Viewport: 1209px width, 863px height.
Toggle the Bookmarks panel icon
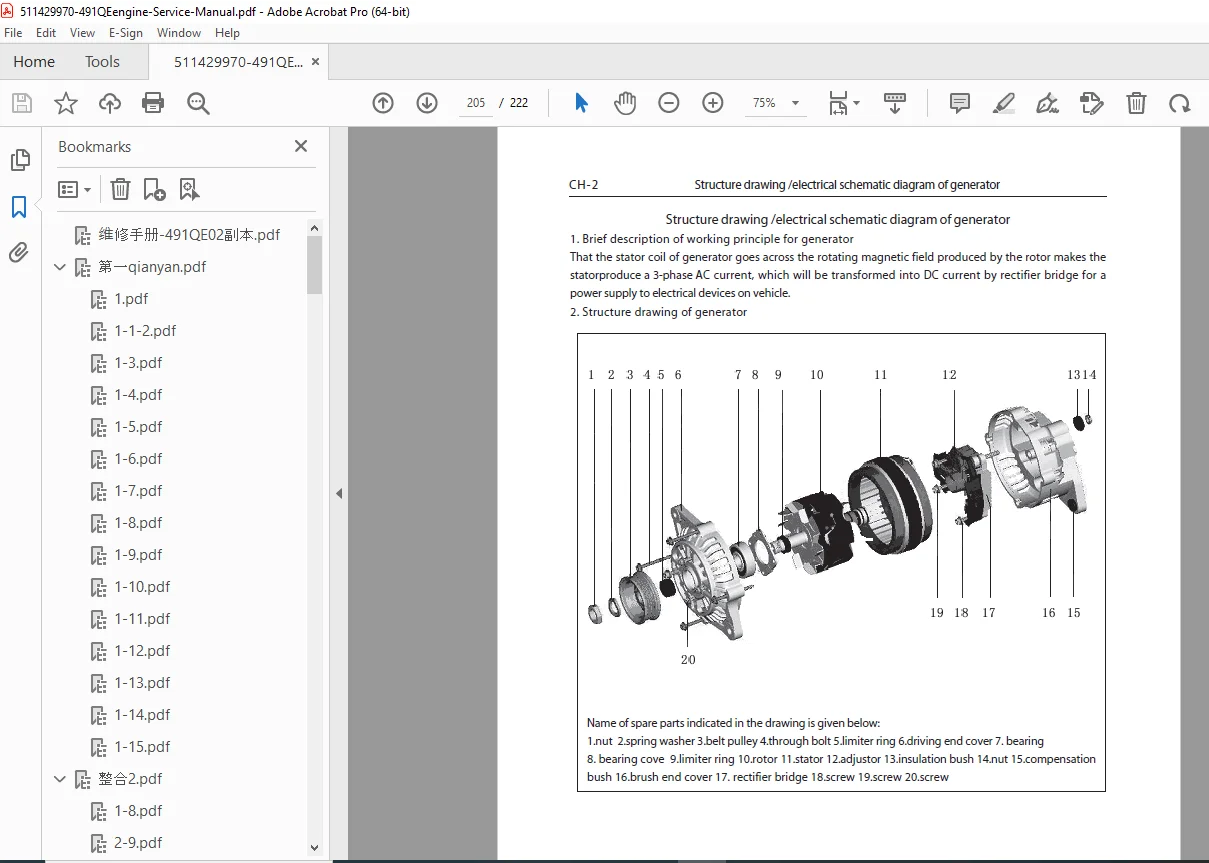pyautogui.click(x=19, y=207)
